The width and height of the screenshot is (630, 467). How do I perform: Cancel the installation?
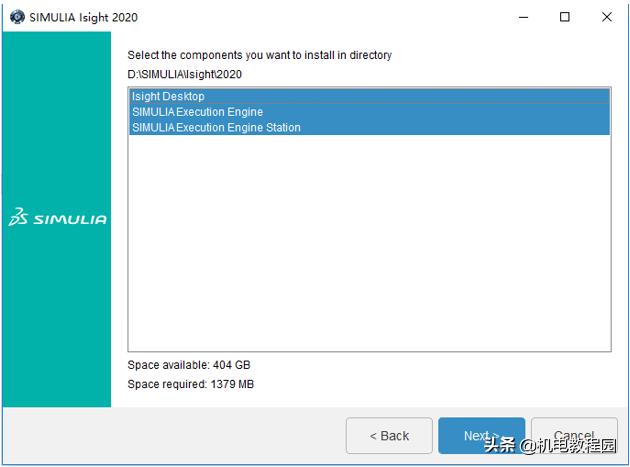(574, 436)
